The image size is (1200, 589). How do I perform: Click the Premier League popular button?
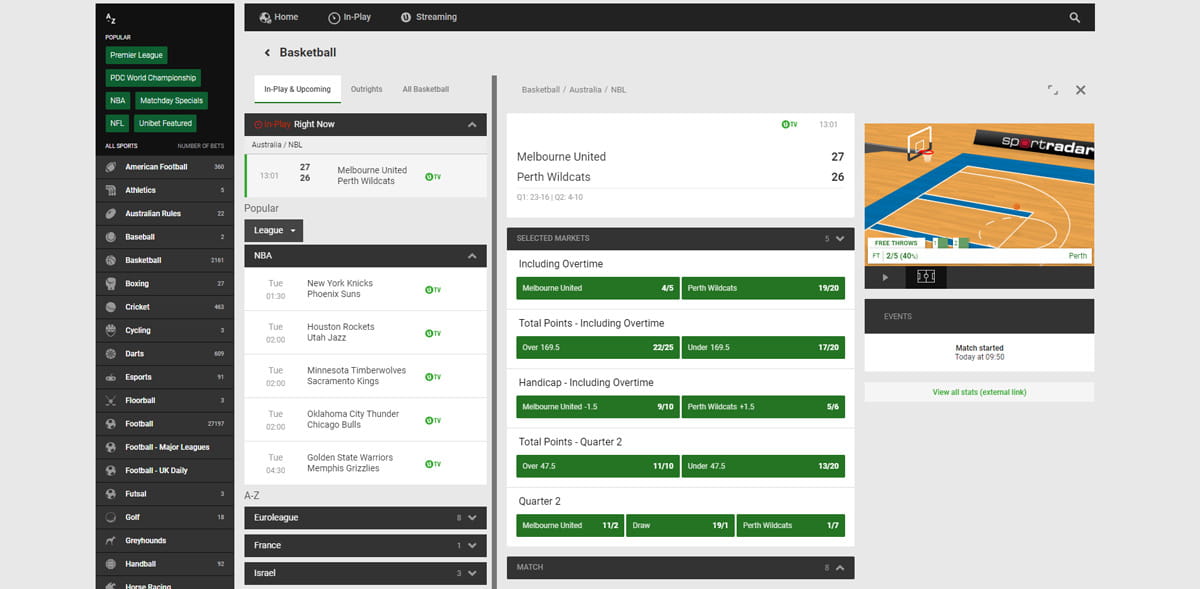137,55
